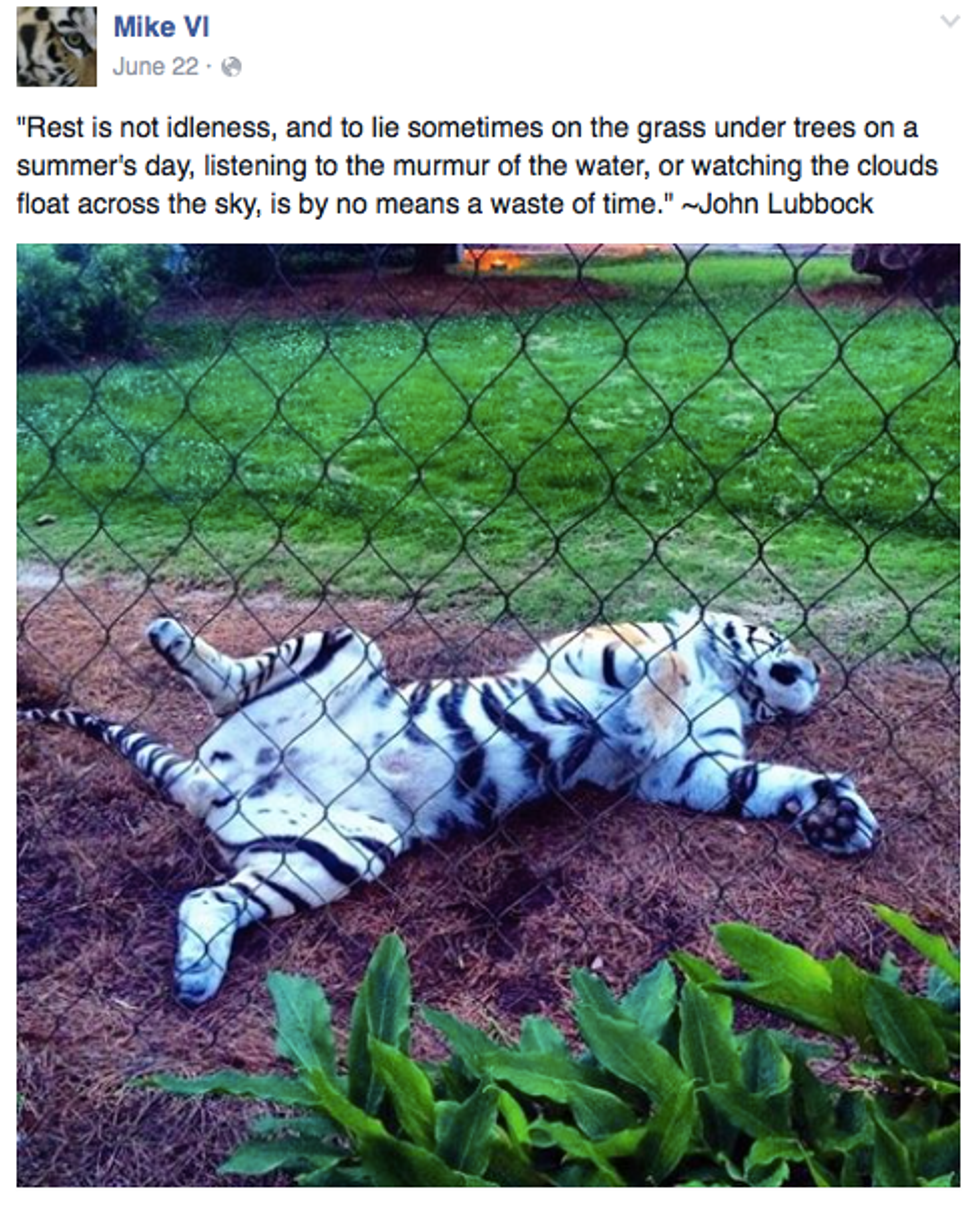
Task: Click the tiger's lower hind paw
Action: 198,965
